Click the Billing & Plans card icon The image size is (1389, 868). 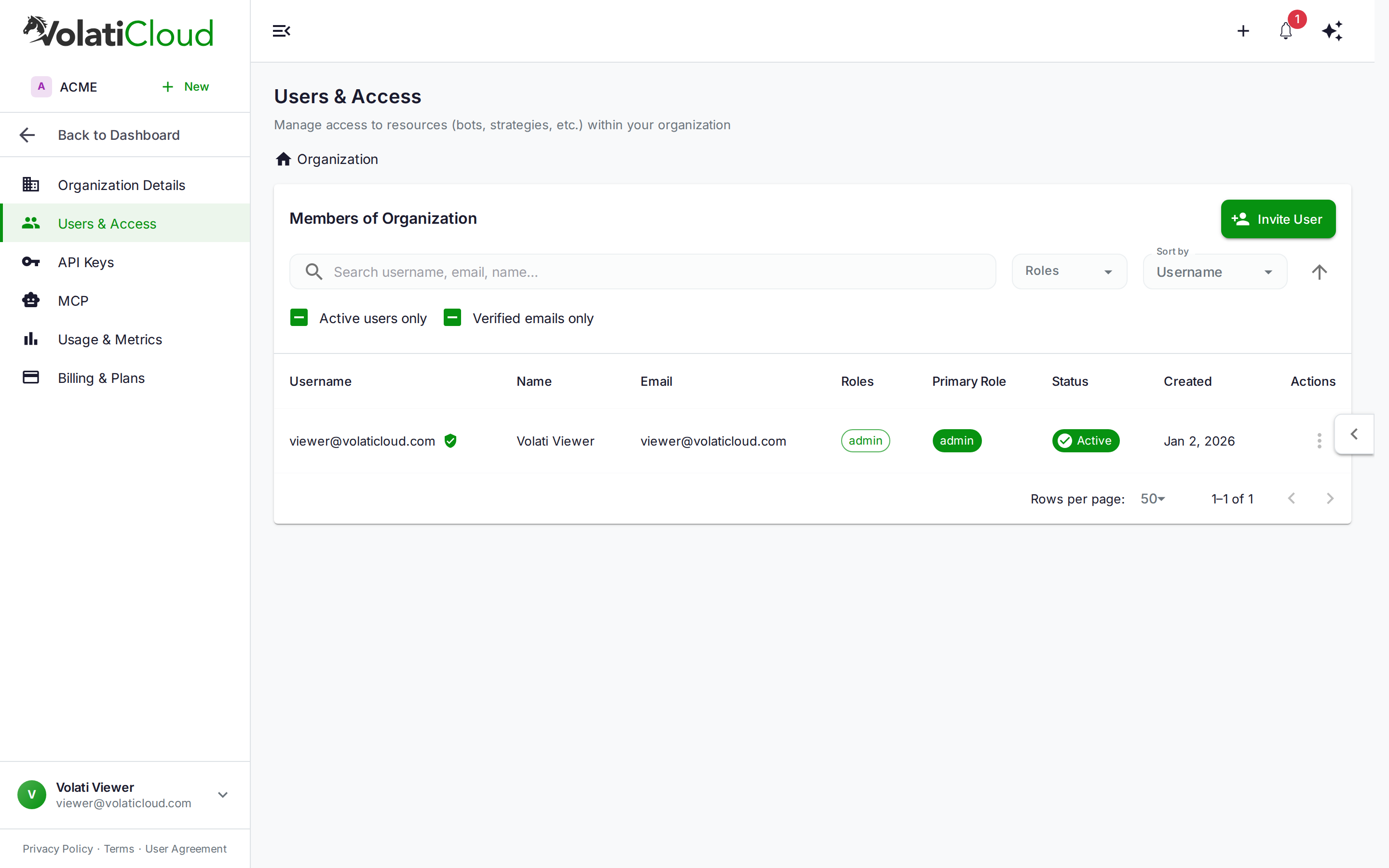pos(31,377)
